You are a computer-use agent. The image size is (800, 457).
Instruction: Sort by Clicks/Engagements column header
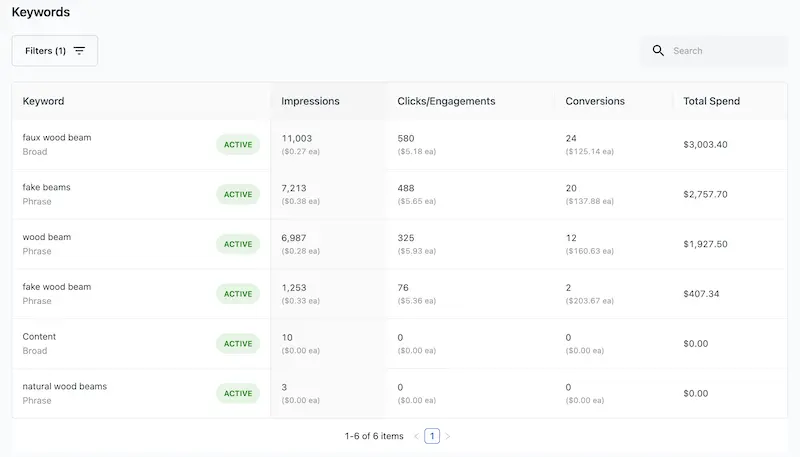(x=446, y=101)
